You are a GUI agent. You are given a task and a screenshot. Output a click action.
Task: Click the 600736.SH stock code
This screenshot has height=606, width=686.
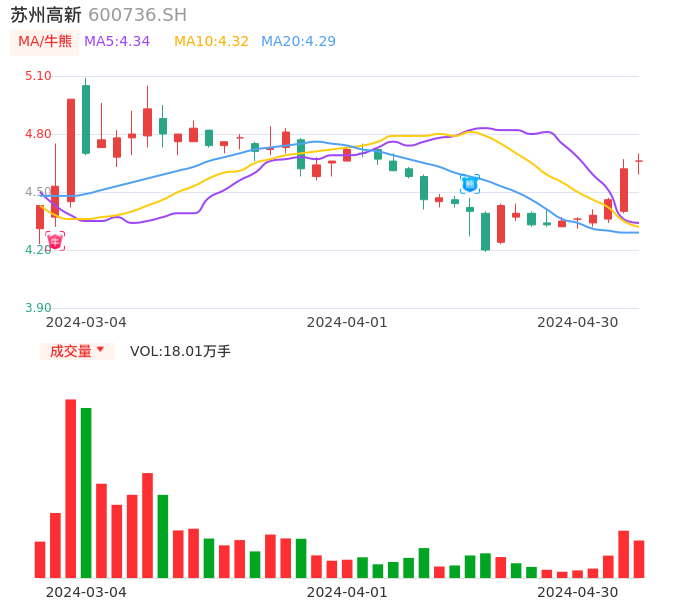[x=137, y=15]
